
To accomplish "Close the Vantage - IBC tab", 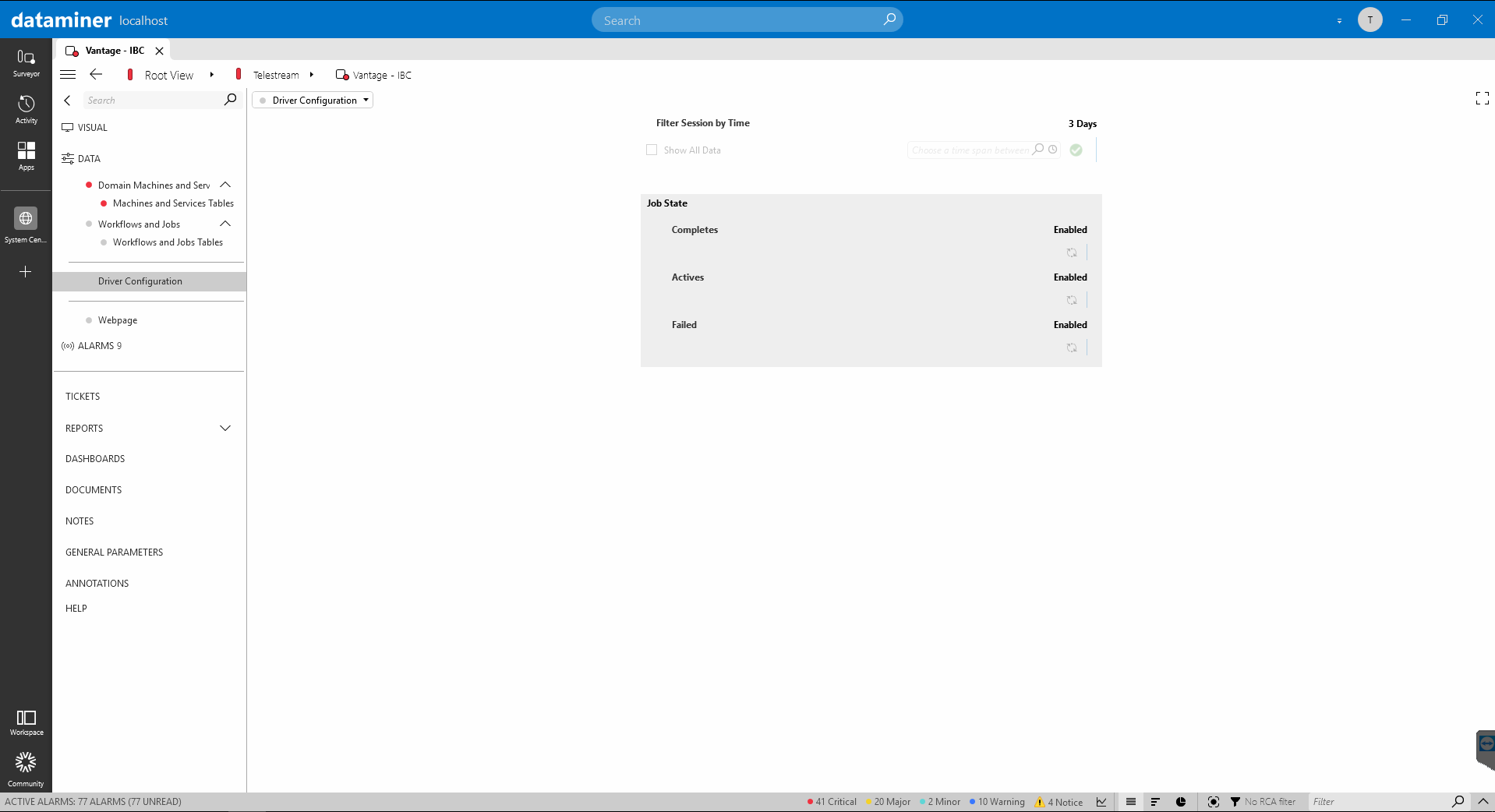I will pos(159,51).
